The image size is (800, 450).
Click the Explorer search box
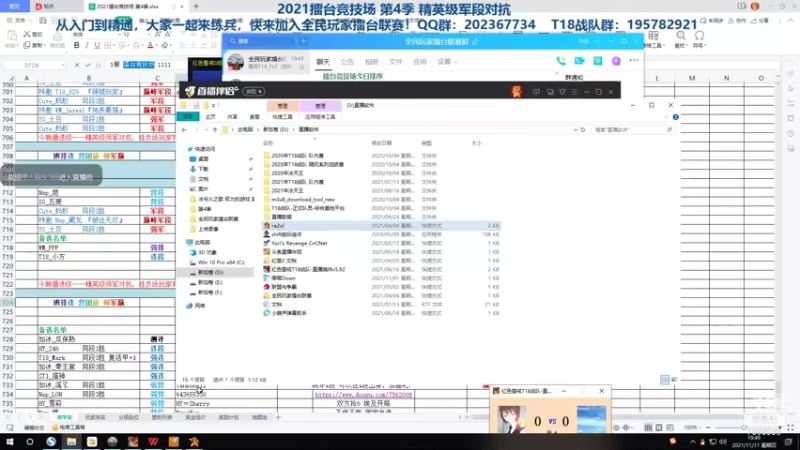(632, 130)
